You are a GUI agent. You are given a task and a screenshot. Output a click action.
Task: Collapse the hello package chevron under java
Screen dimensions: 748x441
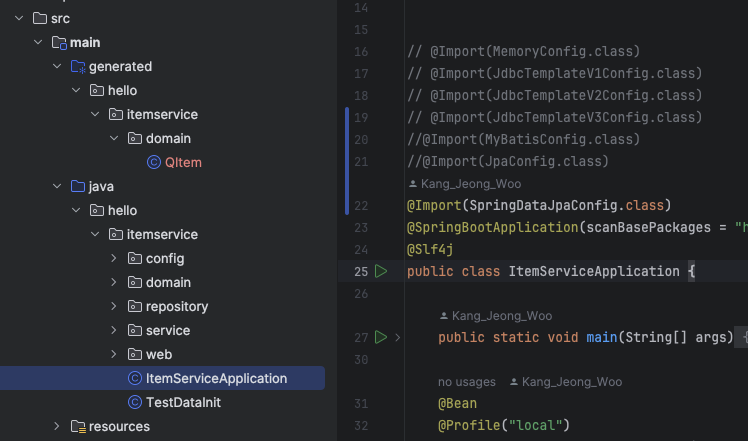pyautogui.click(x=76, y=210)
